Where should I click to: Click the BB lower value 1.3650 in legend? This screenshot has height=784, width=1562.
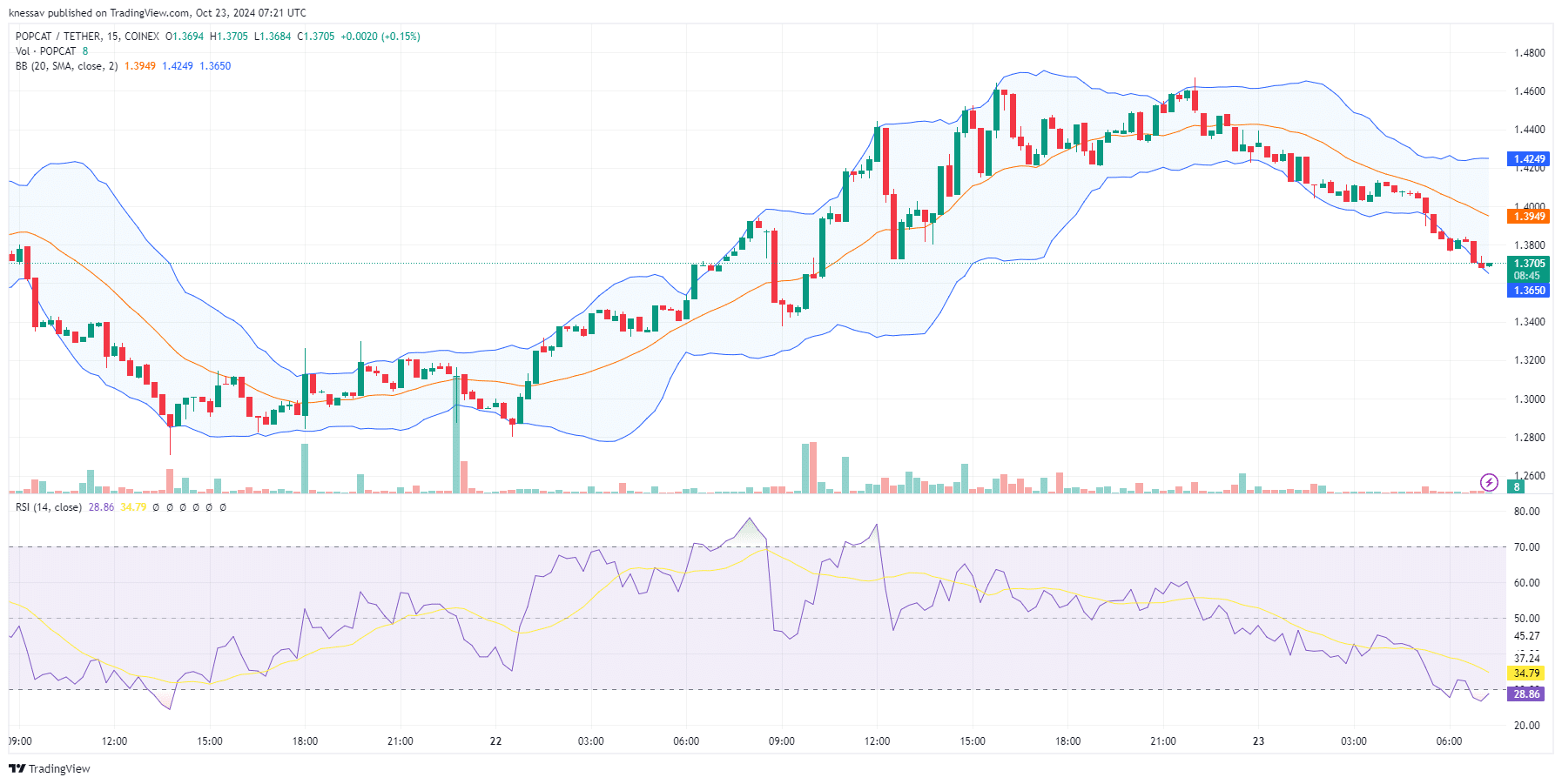pos(215,66)
